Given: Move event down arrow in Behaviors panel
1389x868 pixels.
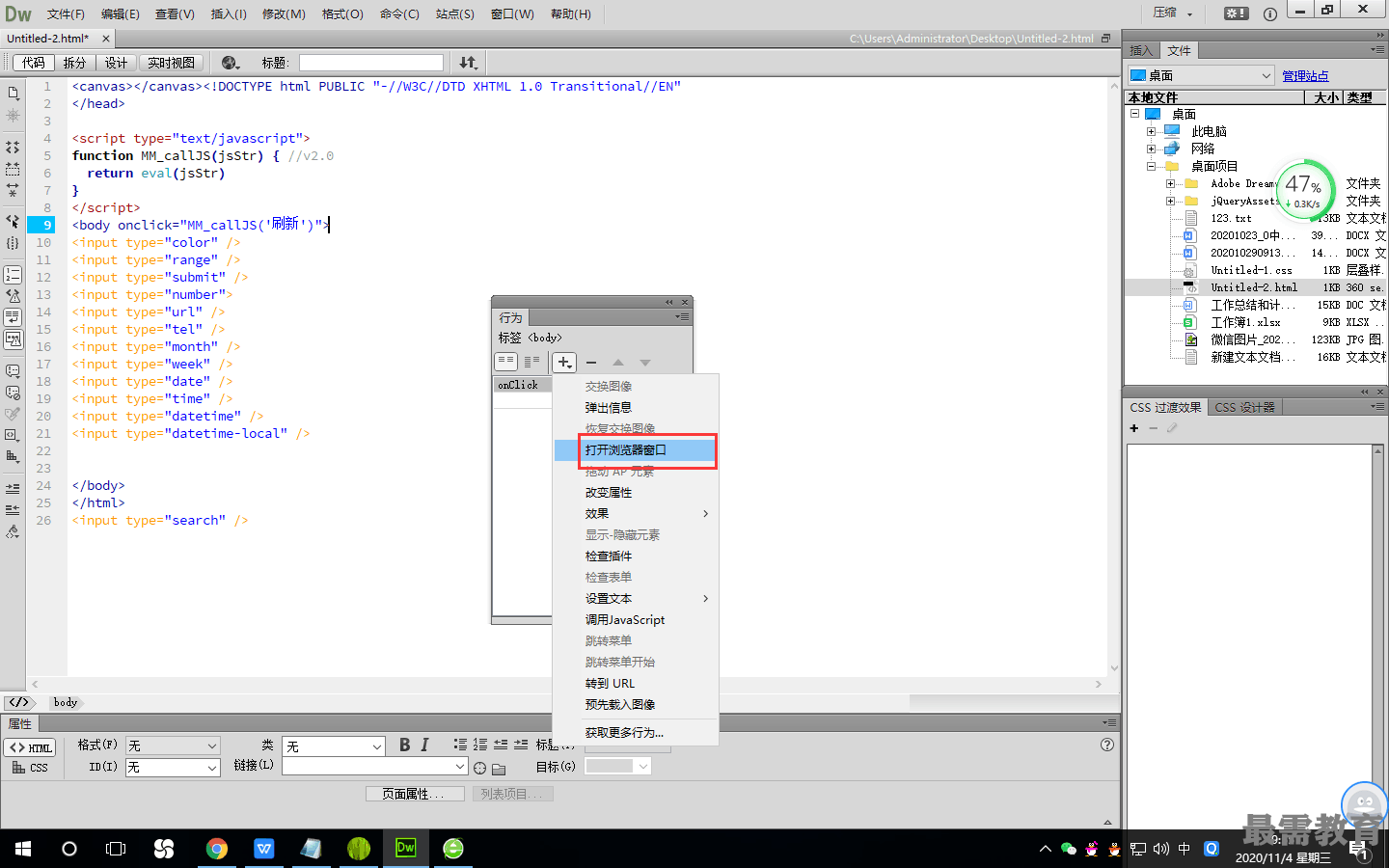Looking at the screenshot, I should [x=645, y=363].
